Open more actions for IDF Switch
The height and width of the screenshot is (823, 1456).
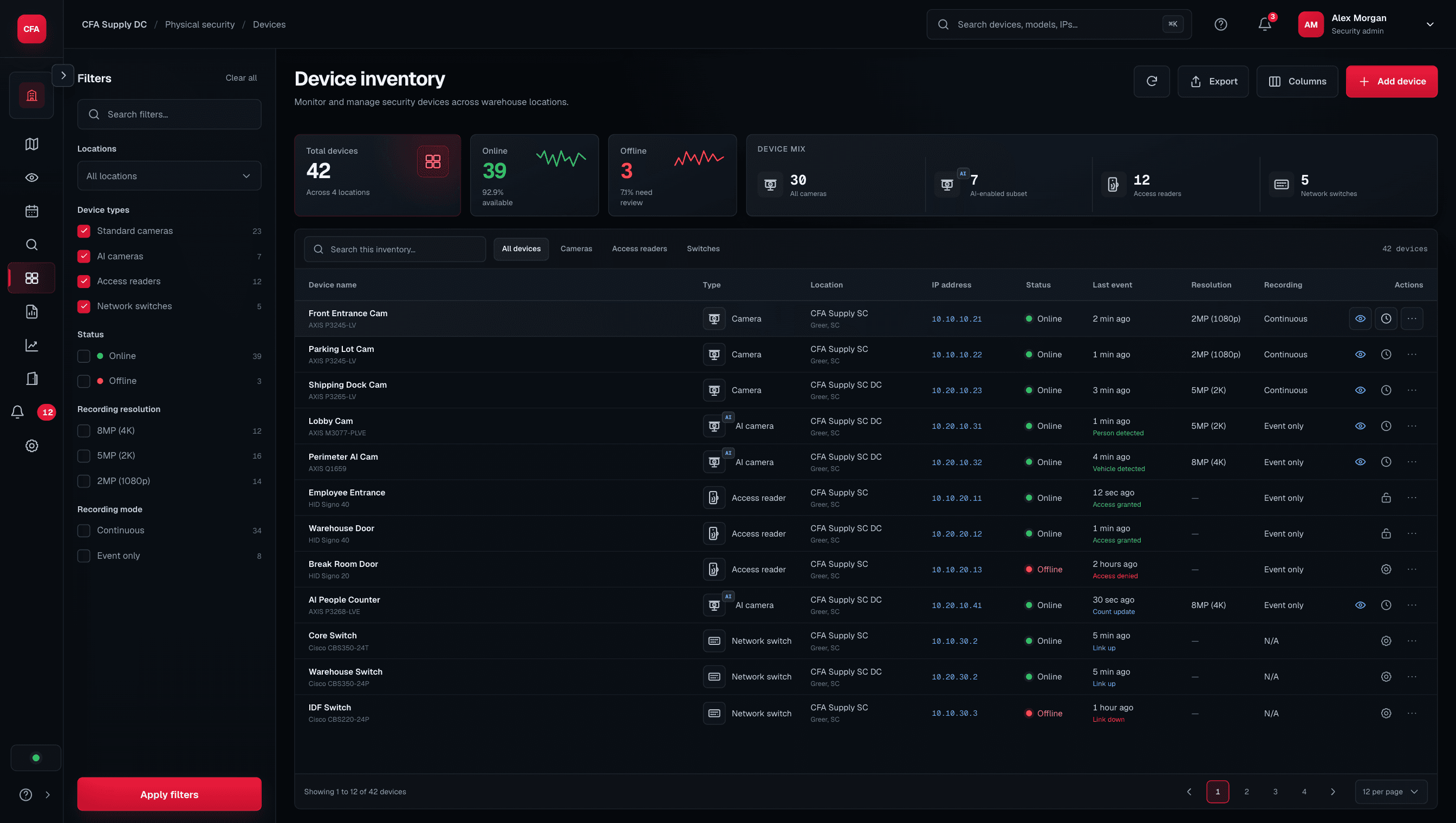1412,713
